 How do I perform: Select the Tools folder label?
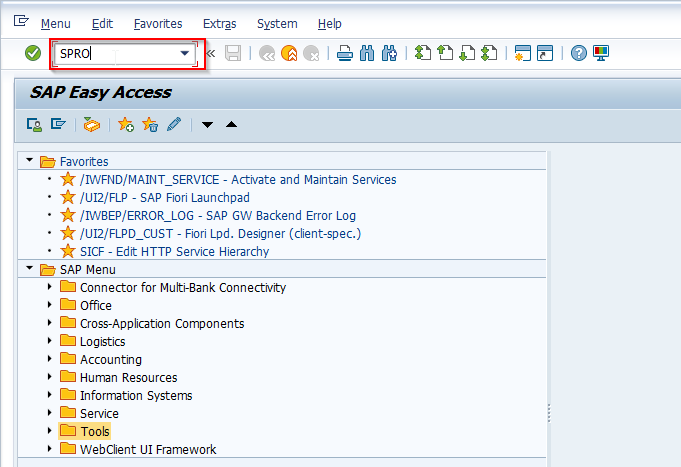(95, 431)
